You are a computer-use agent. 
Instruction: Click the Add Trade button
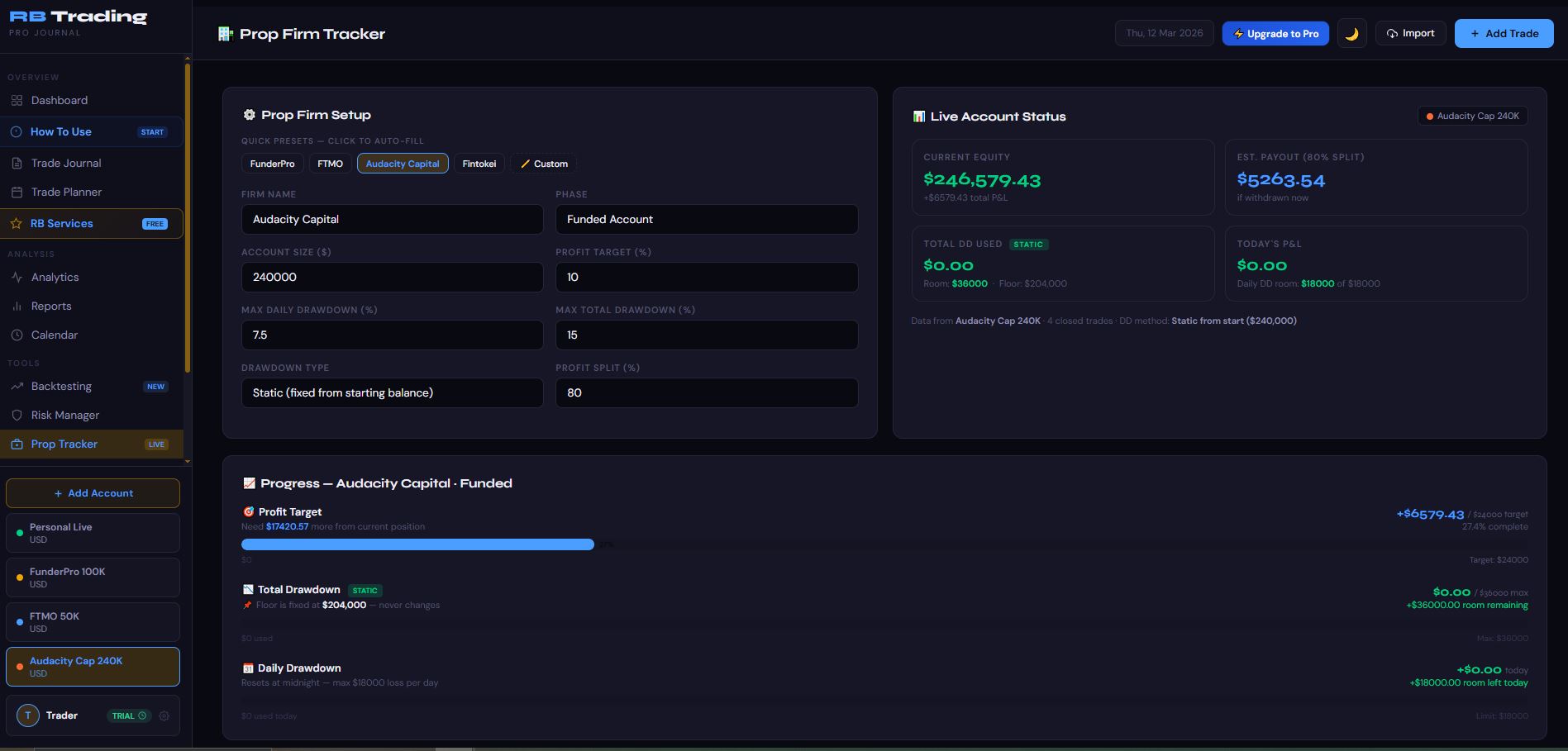coord(1504,33)
